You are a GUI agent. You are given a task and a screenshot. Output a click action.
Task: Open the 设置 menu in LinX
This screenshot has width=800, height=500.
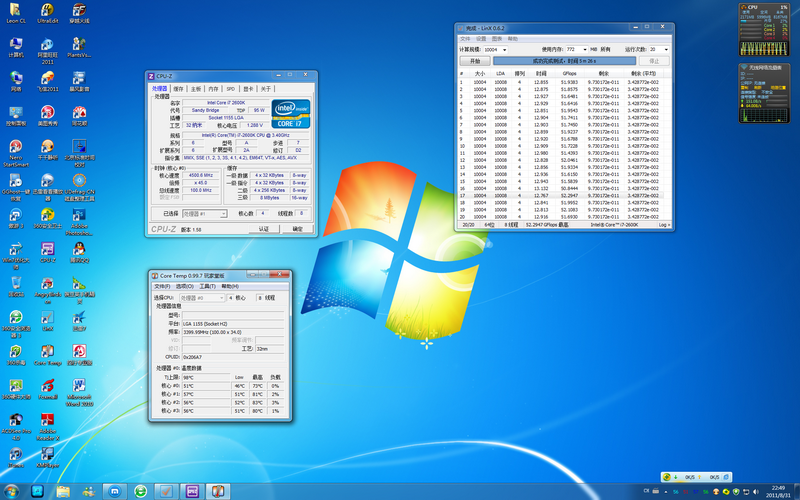coord(481,39)
